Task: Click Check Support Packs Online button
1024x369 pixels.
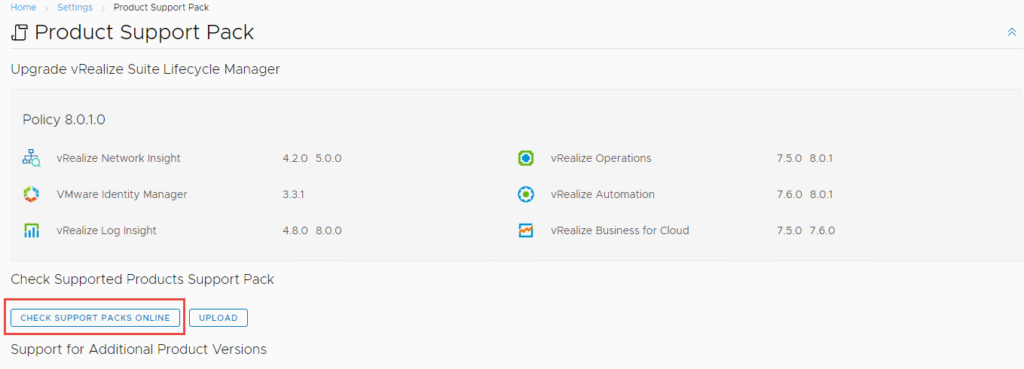Action: pyautogui.click(x=95, y=318)
